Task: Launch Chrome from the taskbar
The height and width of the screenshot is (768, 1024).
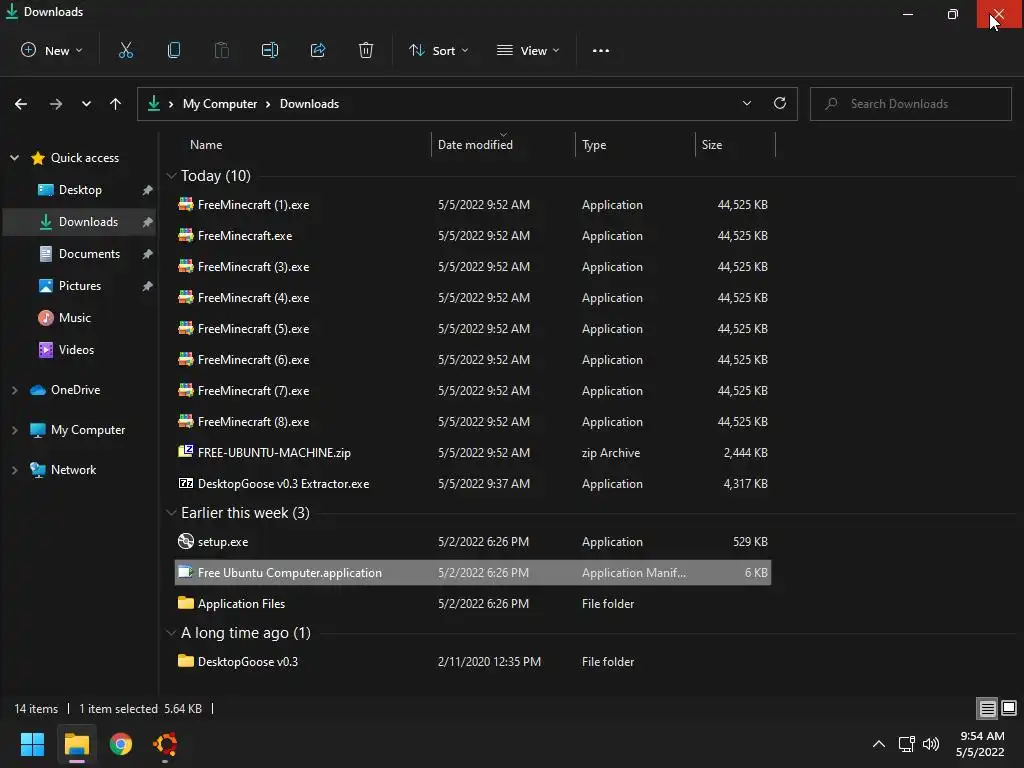Action: (121, 744)
